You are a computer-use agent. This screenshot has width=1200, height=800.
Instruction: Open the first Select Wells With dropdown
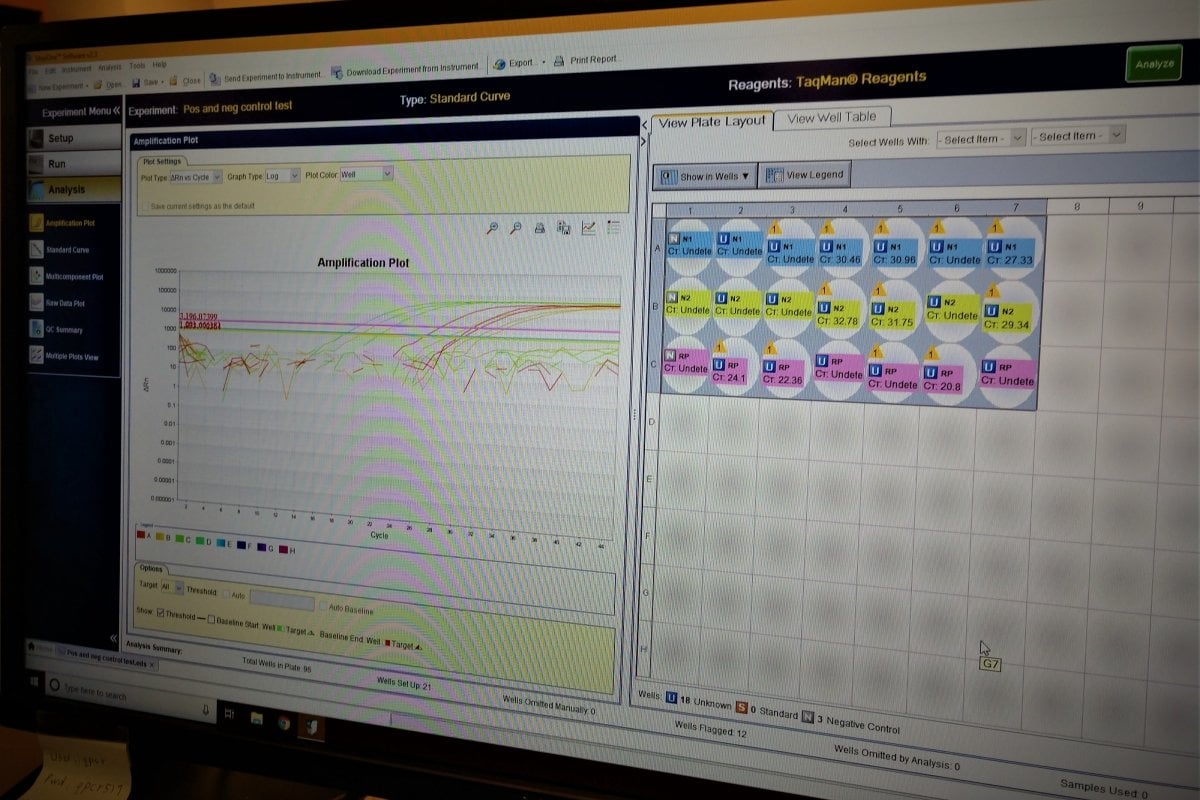point(981,139)
